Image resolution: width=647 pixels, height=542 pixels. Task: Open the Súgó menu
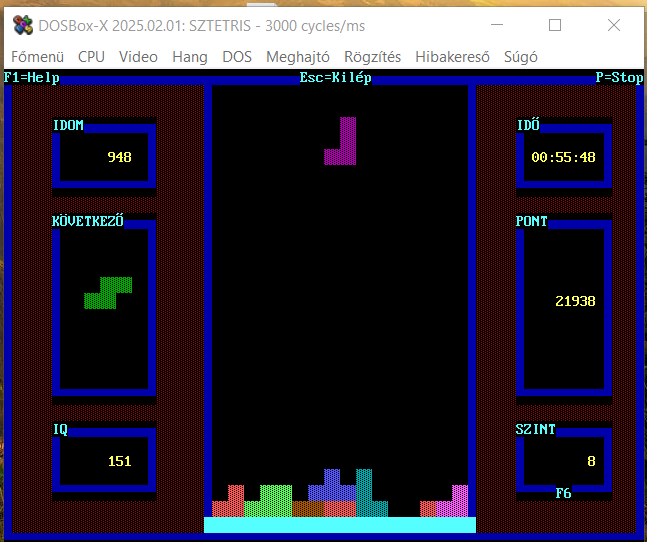click(521, 57)
